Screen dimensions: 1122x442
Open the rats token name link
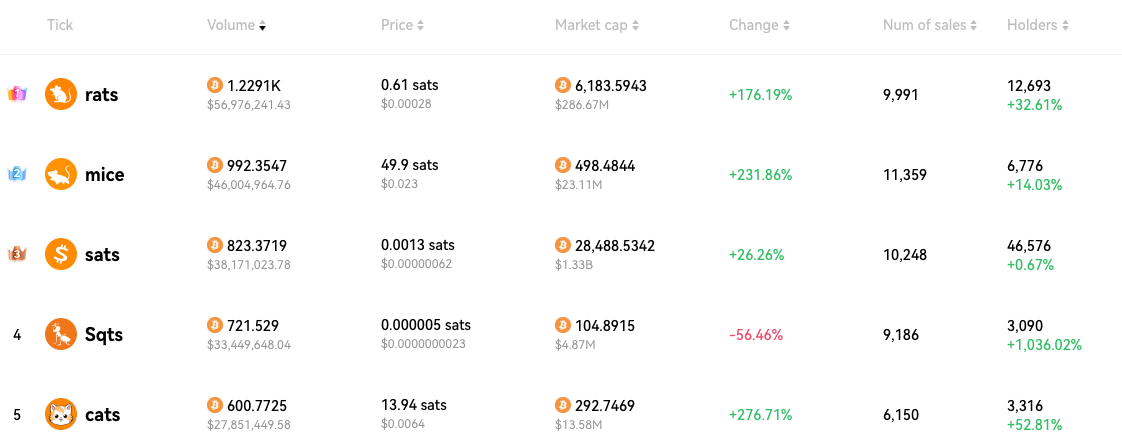[x=102, y=94]
